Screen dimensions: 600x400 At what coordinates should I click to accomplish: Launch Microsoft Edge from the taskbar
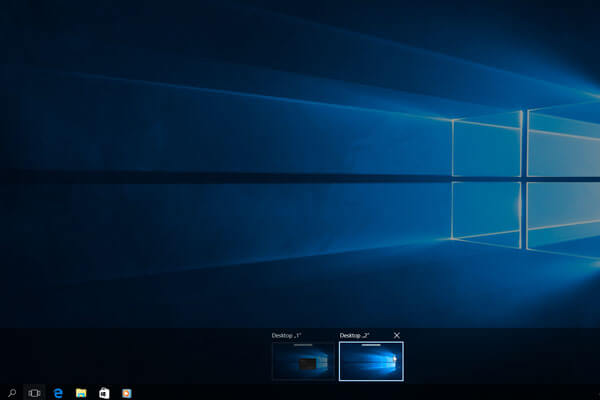click(58, 393)
